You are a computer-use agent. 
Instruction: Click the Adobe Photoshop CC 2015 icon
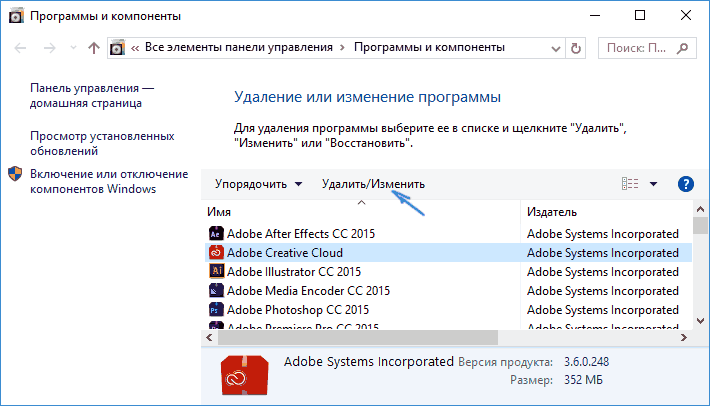tap(215, 310)
